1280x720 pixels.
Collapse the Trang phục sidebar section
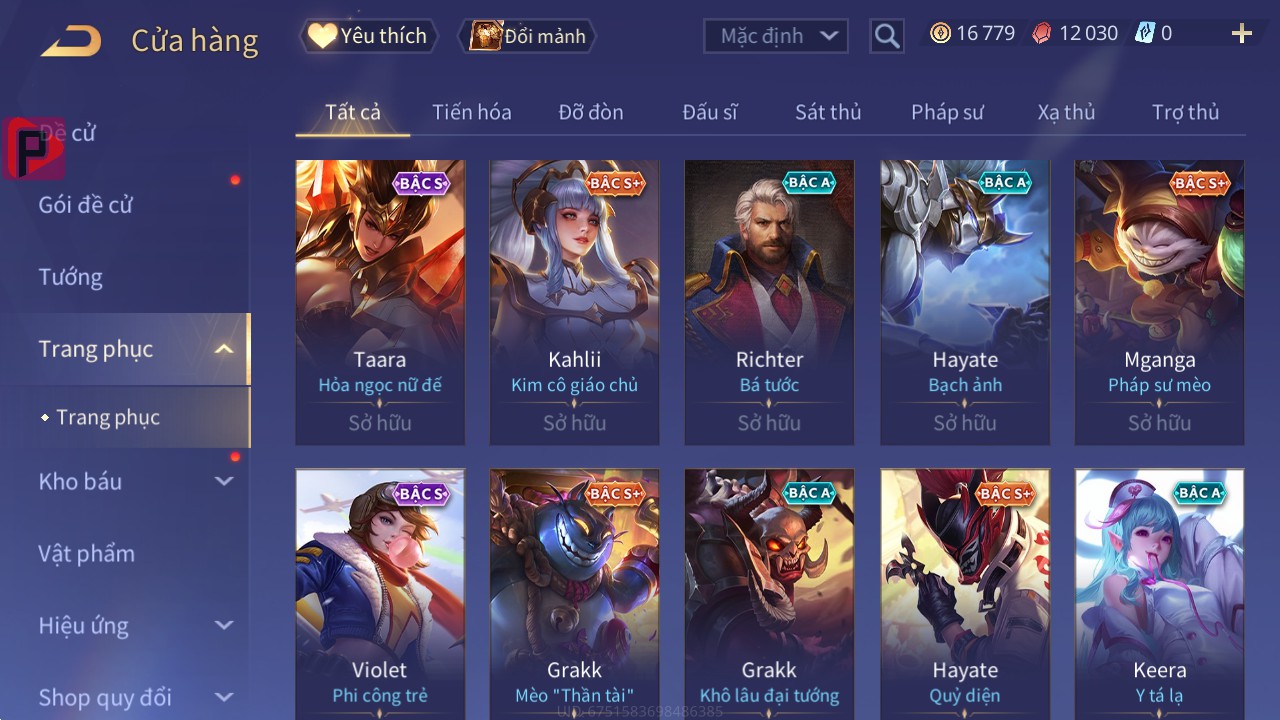point(224,349)
